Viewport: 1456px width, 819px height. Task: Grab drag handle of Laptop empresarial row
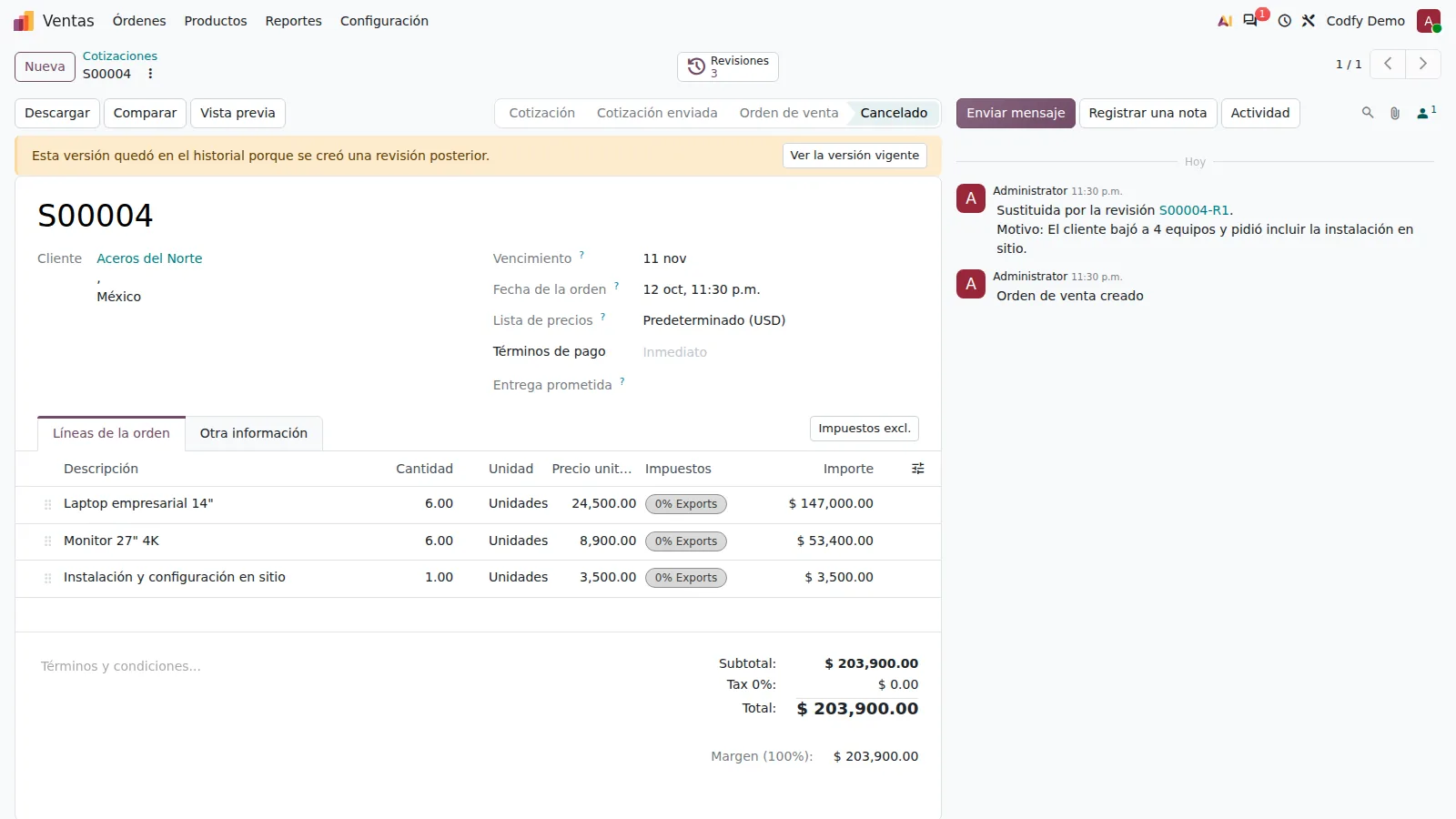tap(48, 504)
